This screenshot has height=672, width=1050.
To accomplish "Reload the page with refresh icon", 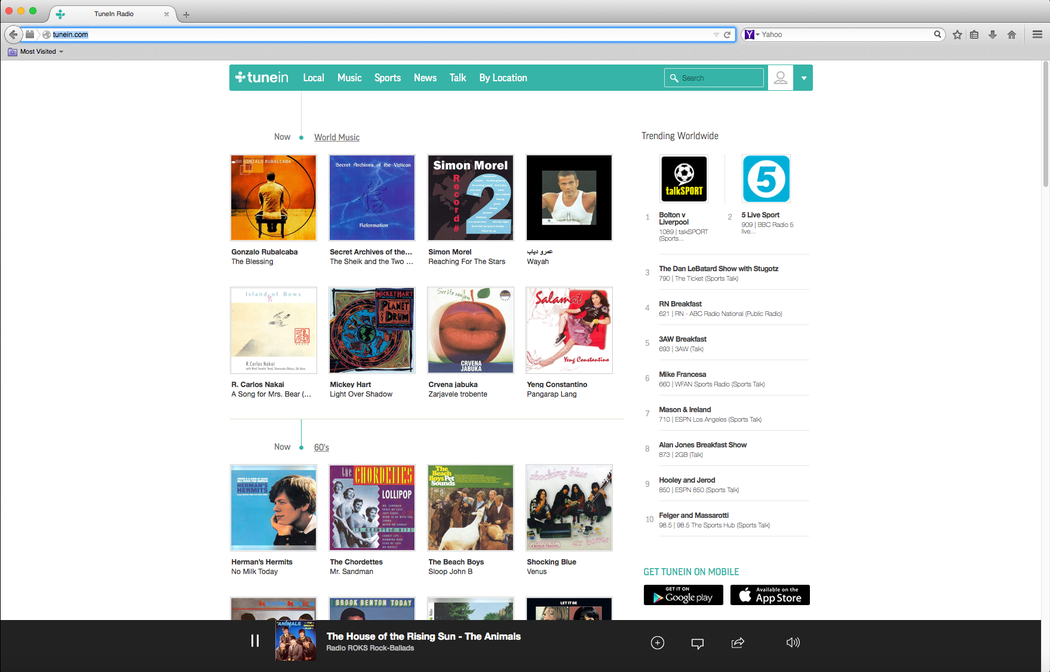I will click(x=727, y=34).
